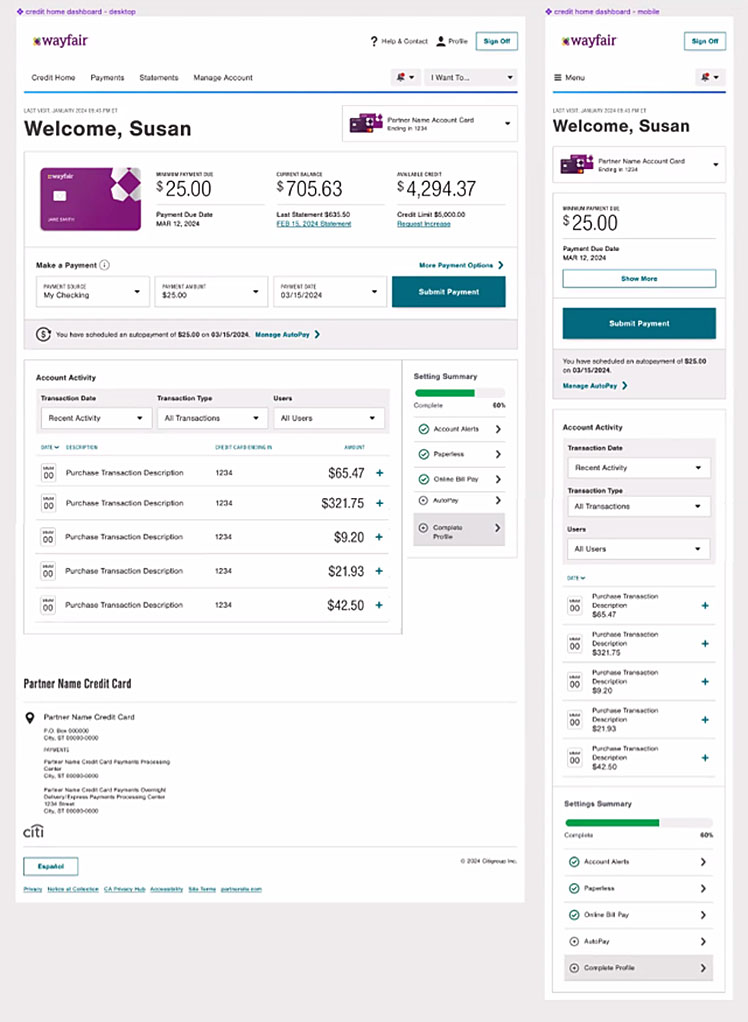Click the location pin icon in address section
The width and height of the screenshot is (748, 1022).
(x=32, y=717)
